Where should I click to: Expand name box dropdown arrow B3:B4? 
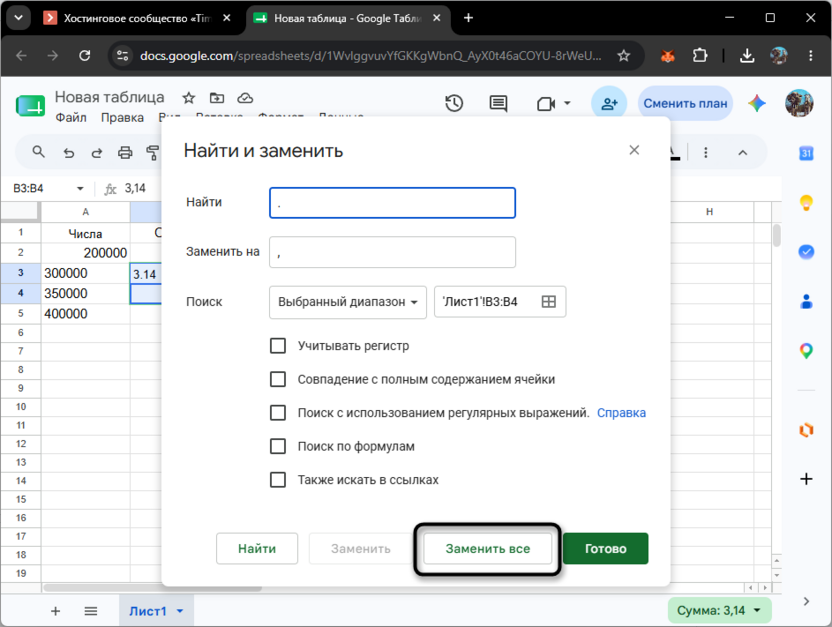point(80,188)
